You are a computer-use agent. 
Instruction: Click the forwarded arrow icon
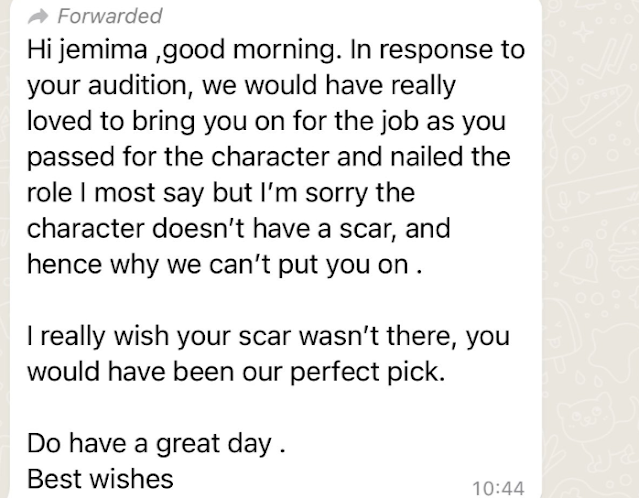[x=38, y=16]
